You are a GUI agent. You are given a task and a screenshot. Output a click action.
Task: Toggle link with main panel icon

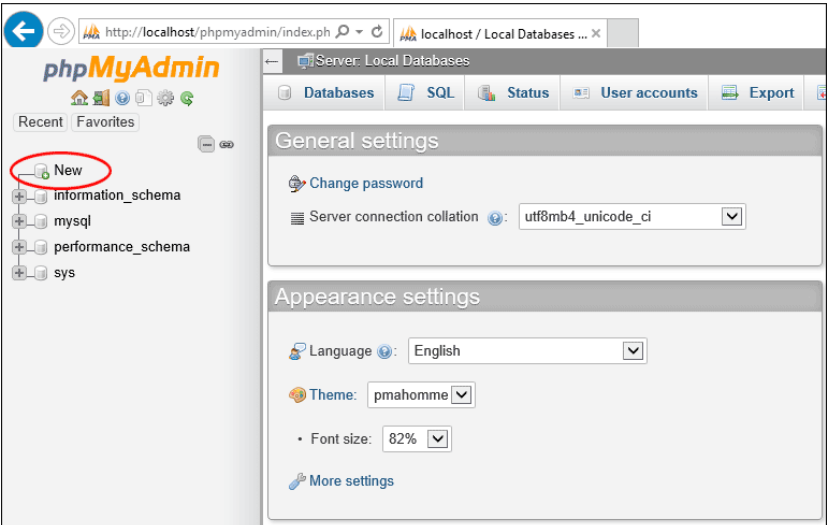point(227,145)
